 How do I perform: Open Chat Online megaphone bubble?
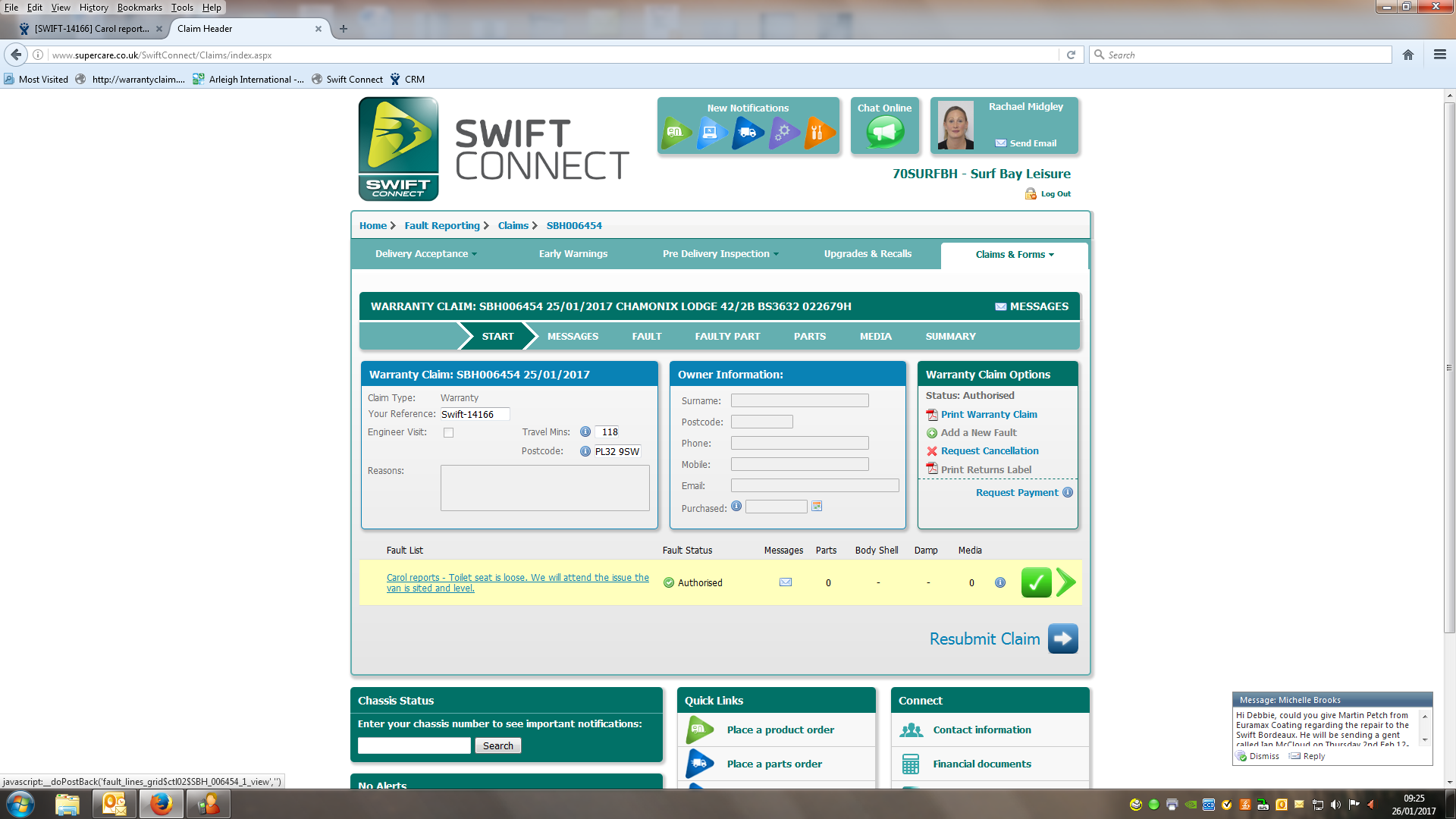point(884,133)
